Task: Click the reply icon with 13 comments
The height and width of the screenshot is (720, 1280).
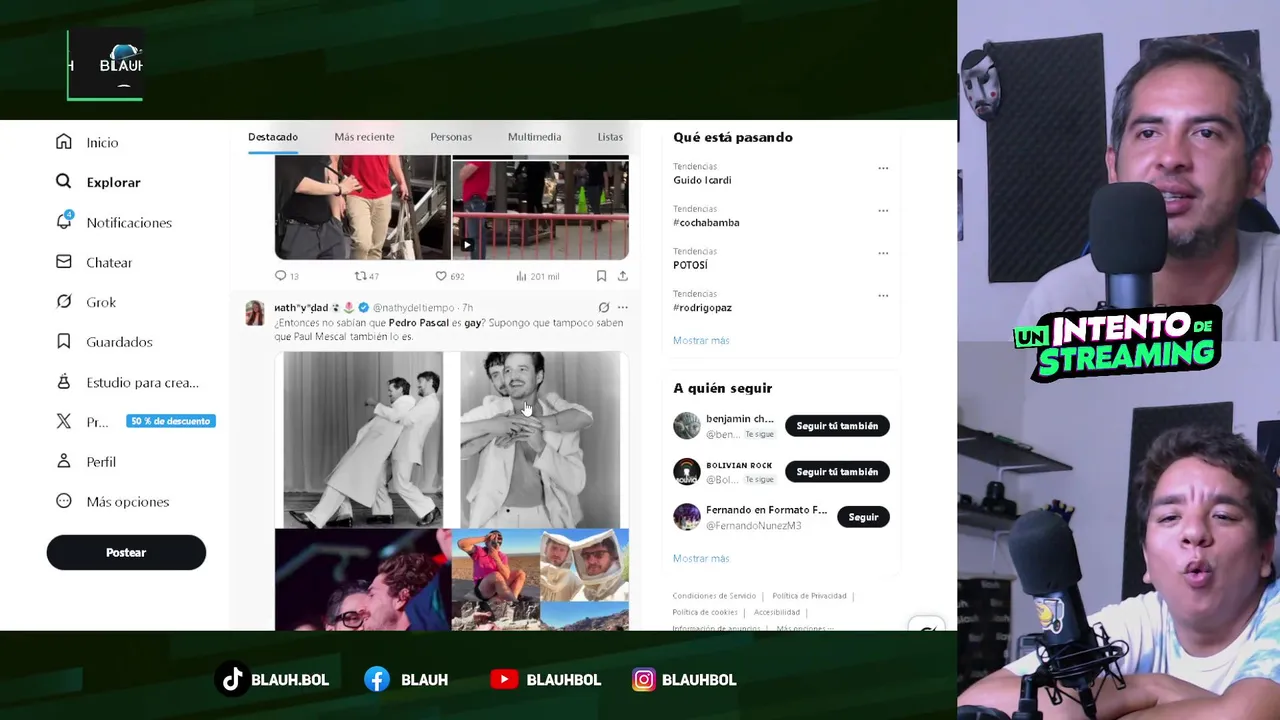Action: pos(281,276)
